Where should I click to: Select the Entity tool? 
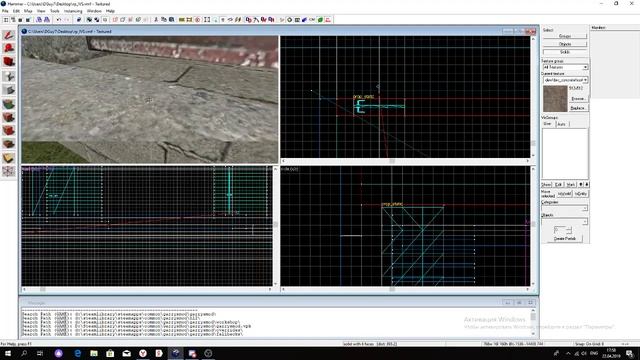(9, 76)
